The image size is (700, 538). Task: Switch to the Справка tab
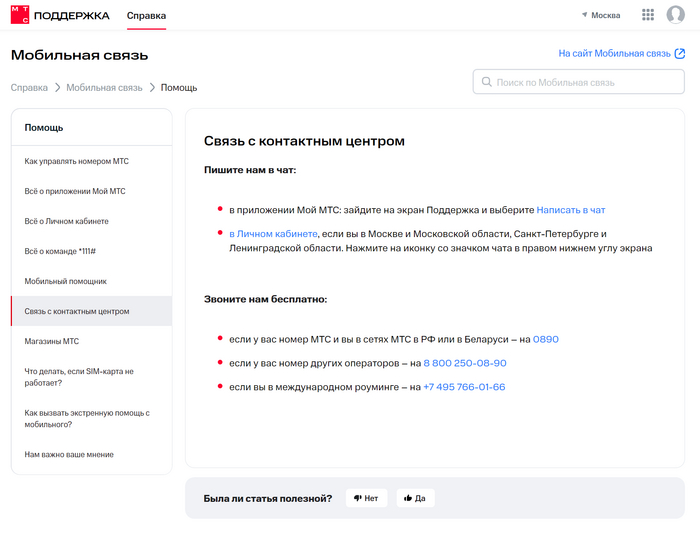146,16
